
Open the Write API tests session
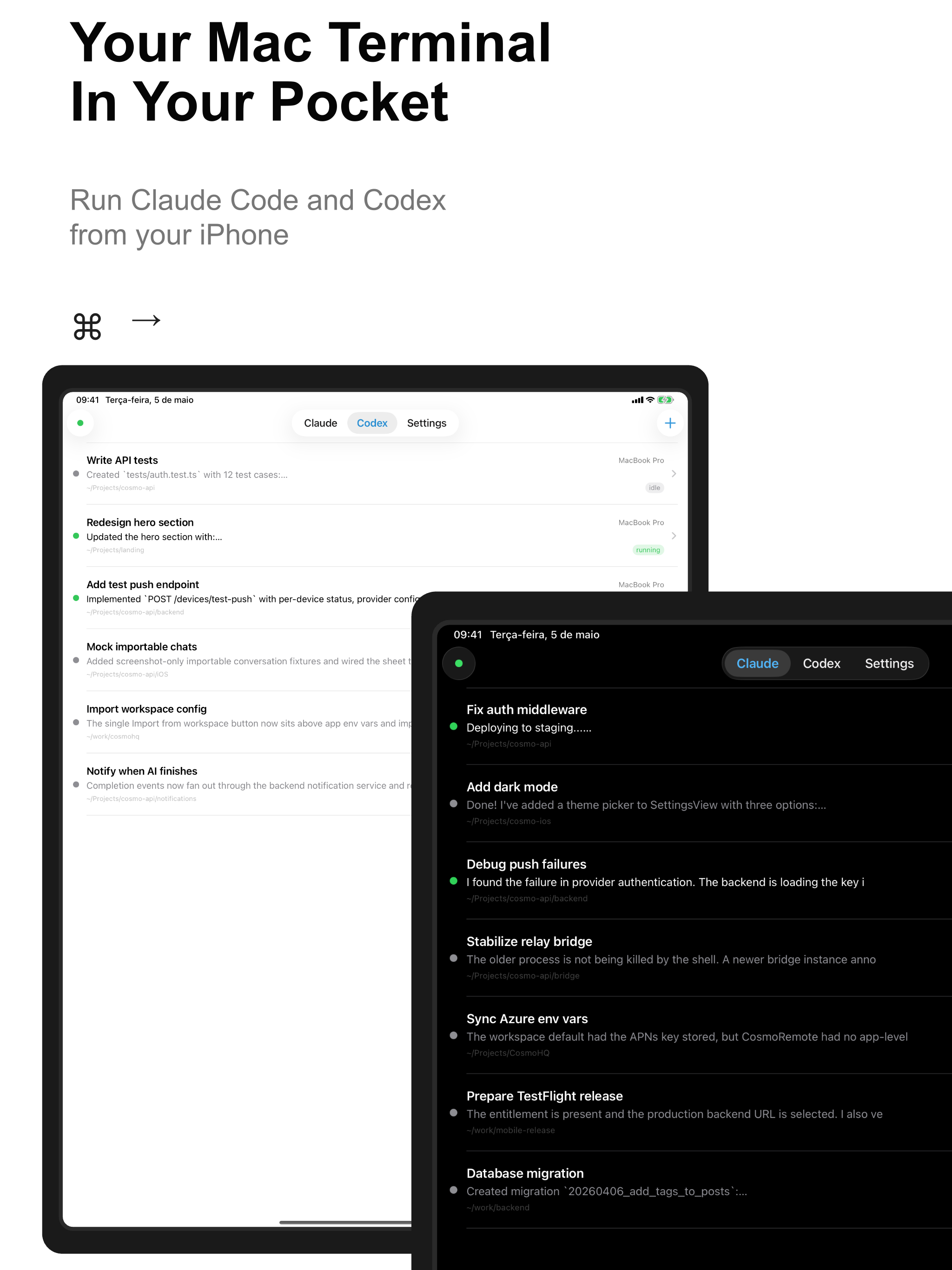tap(376, 474)
